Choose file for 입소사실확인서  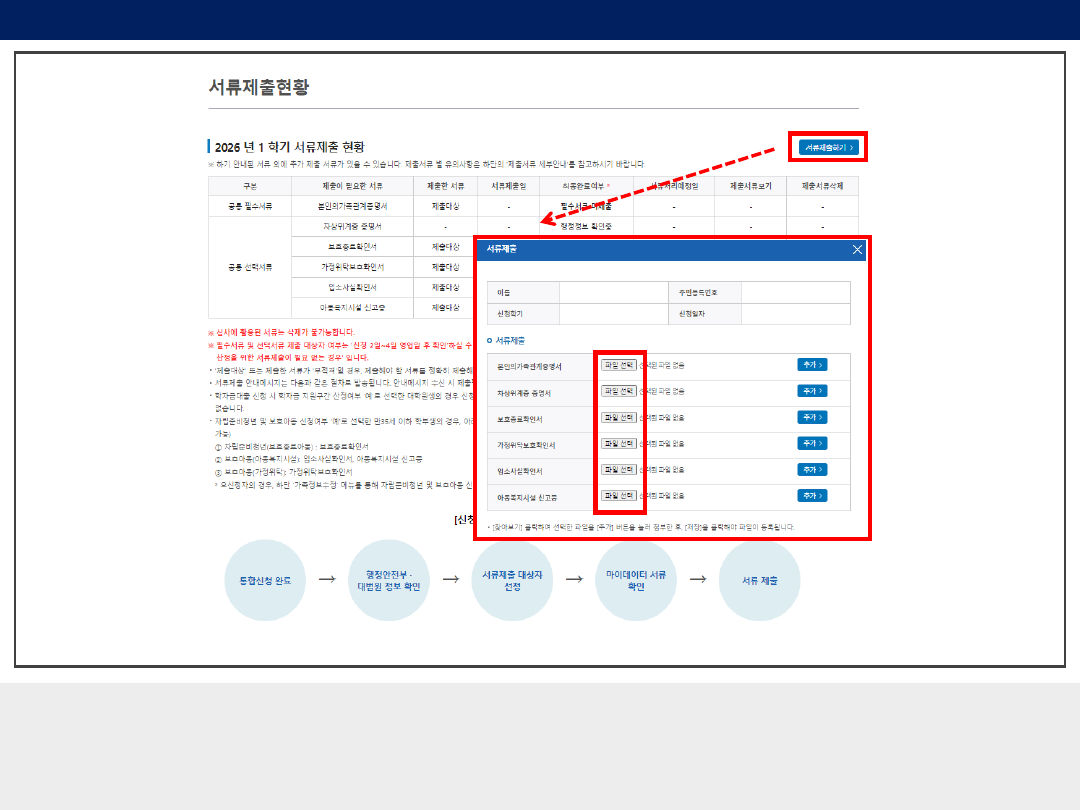click(618, 469)
